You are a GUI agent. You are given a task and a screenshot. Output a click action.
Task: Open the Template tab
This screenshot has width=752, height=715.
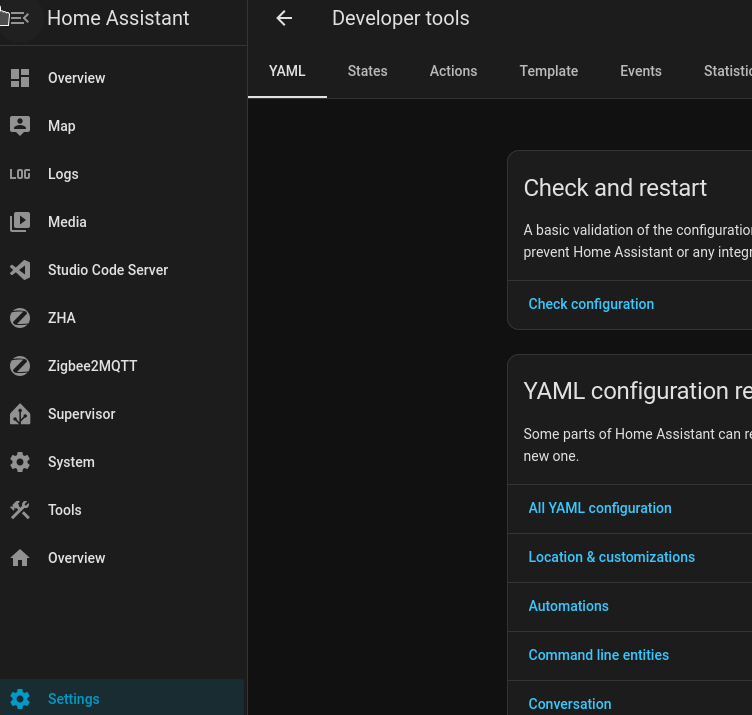pos(548,71)
